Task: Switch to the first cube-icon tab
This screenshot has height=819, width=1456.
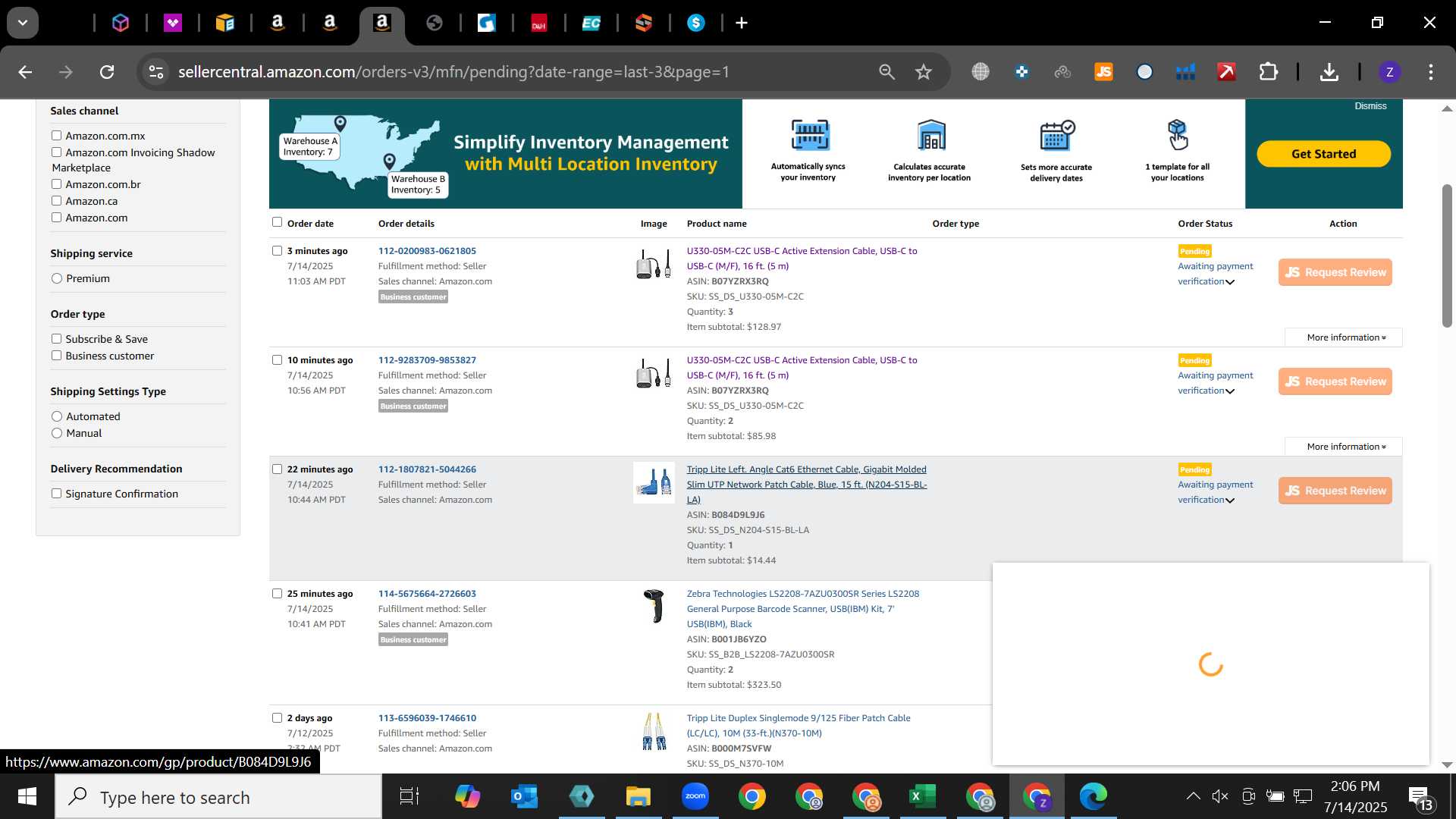Action: (x=121, y=24)
